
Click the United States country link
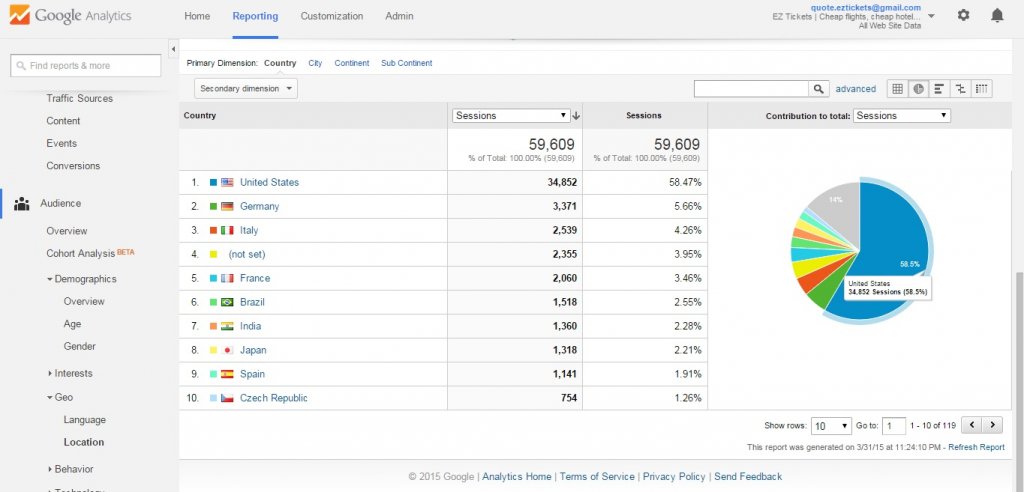269,183
